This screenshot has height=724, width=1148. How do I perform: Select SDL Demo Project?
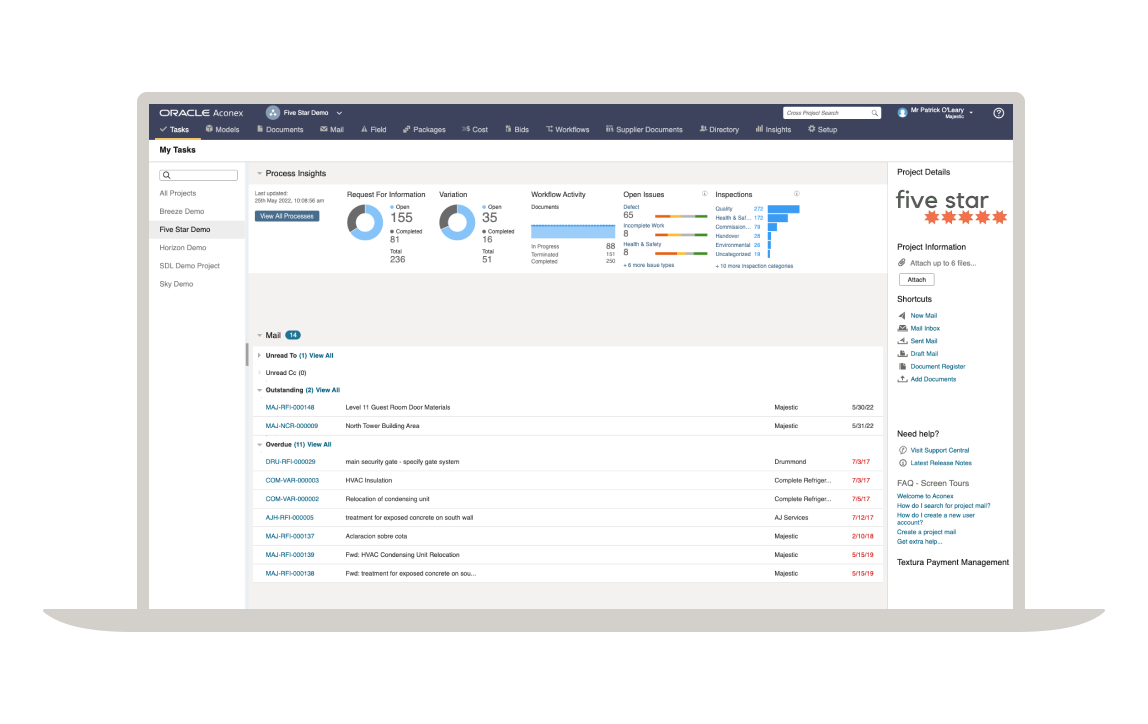[190, 266]
